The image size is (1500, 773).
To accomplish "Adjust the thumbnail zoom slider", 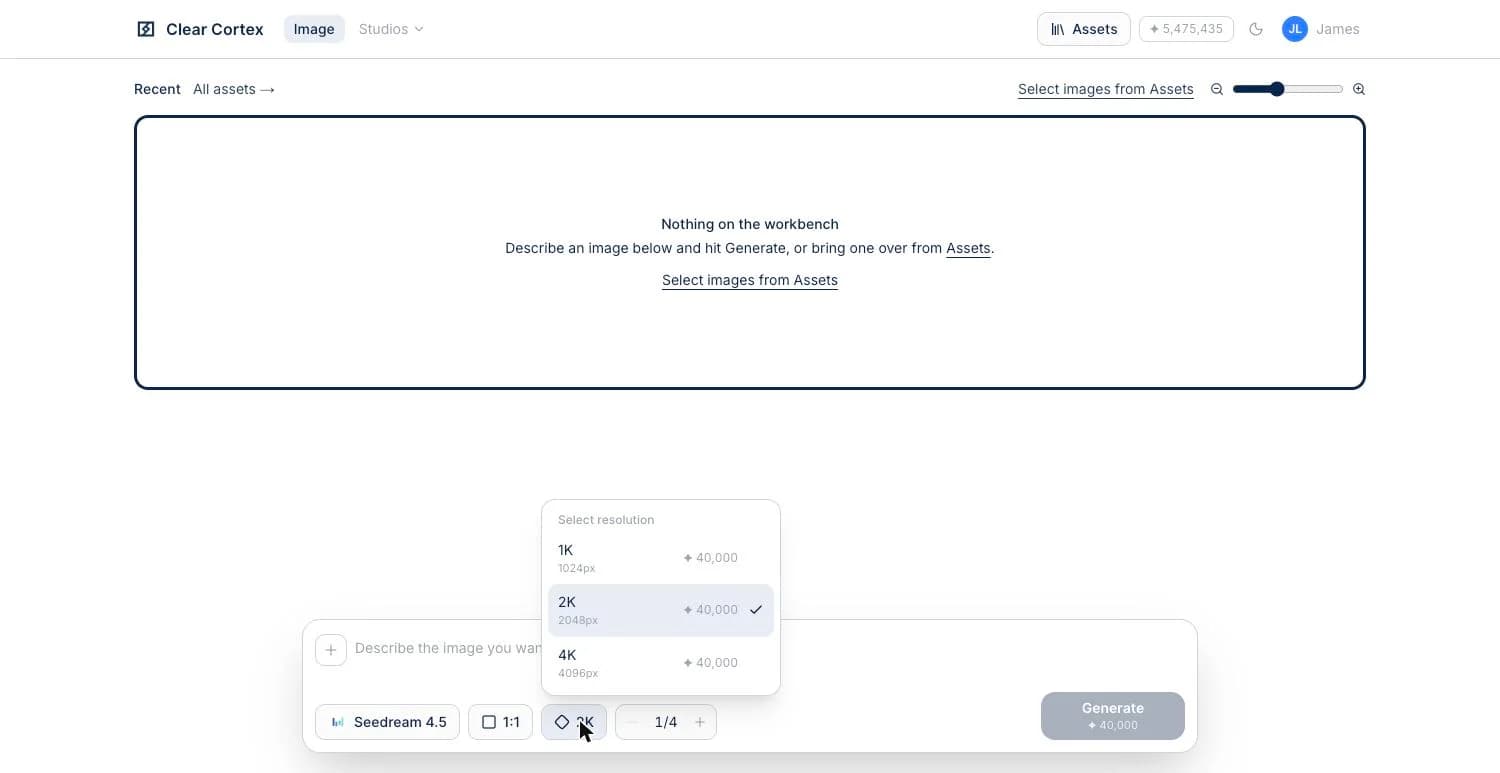I will pos(1288,89).
